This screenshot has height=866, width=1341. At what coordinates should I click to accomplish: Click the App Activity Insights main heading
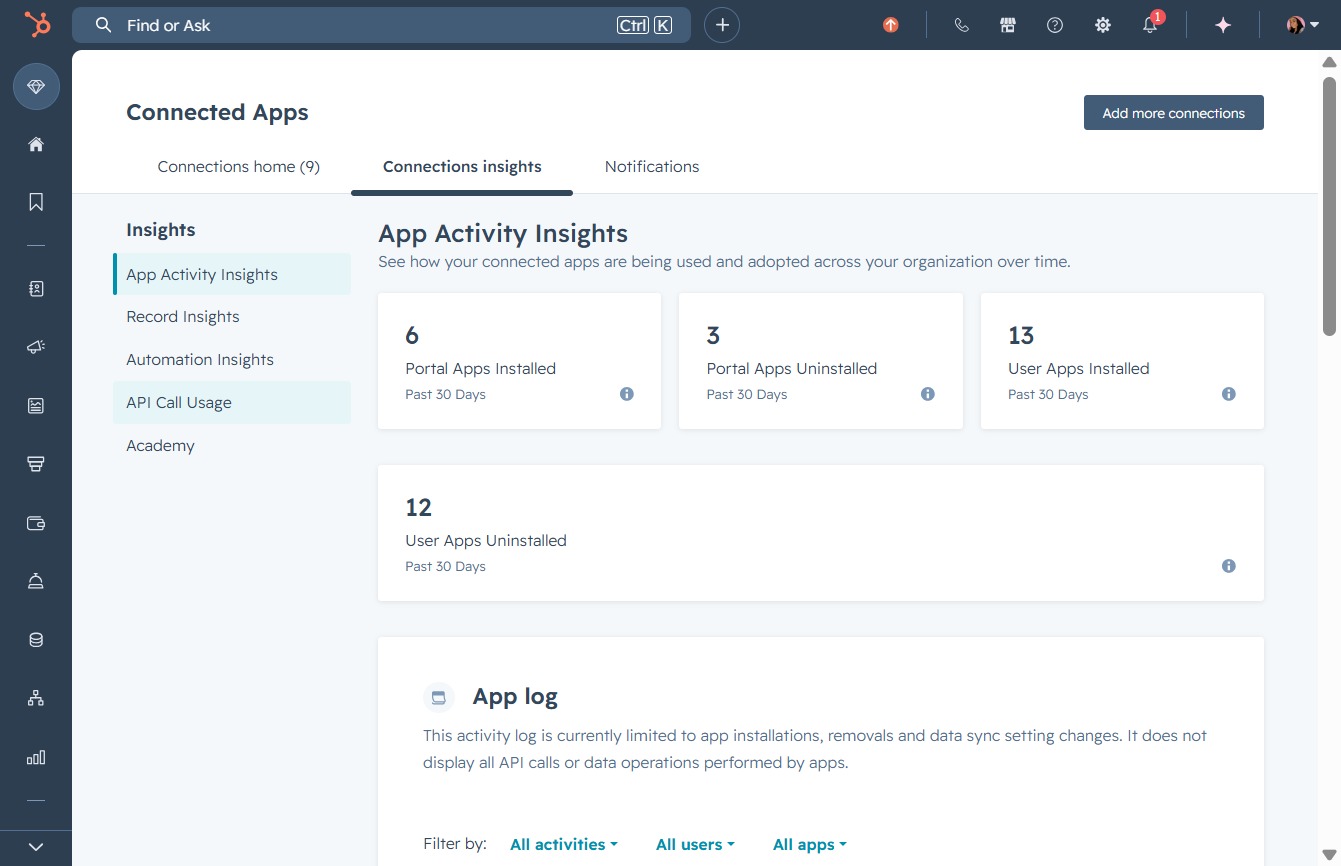tap(503, 234)
